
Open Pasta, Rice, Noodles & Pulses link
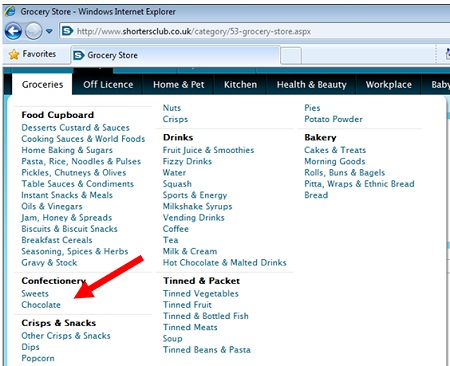click(x=81, y=161)
